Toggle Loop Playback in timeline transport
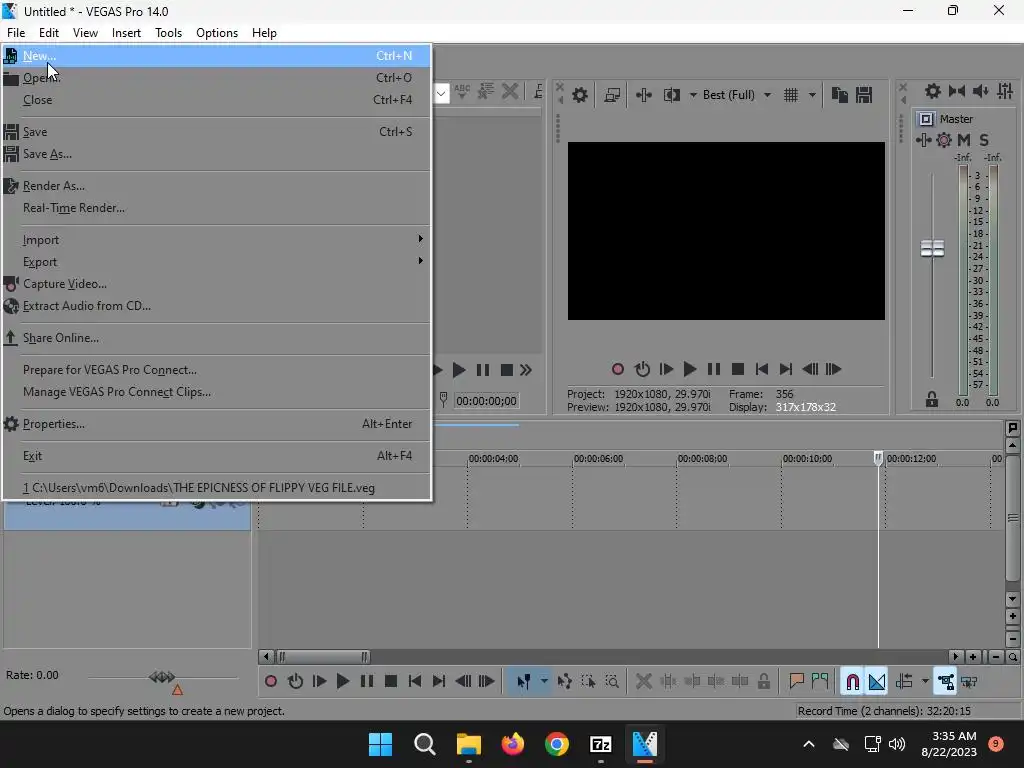The height and width of the screenshot is (768, 1024). coord(295,682)
